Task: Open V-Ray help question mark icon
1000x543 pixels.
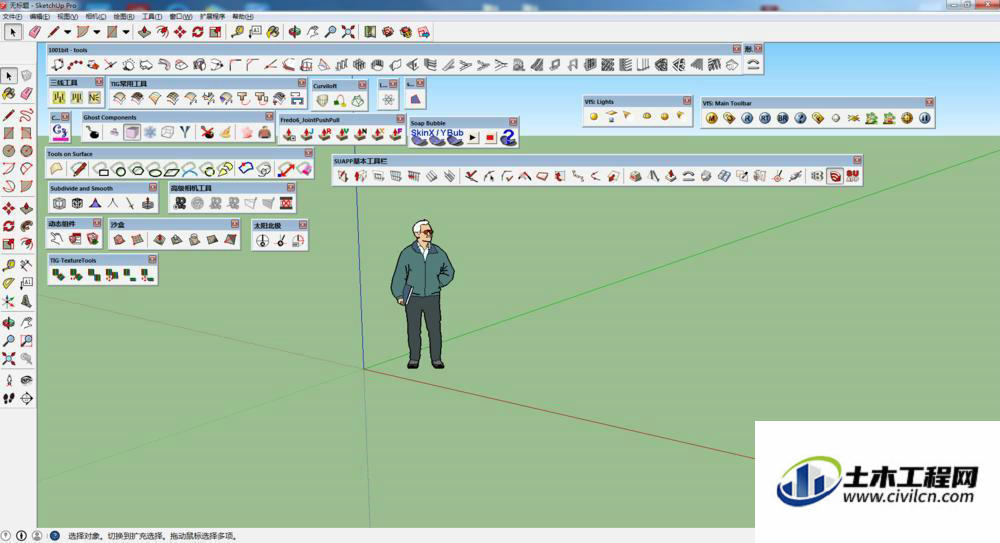Action: click(800, 118)
